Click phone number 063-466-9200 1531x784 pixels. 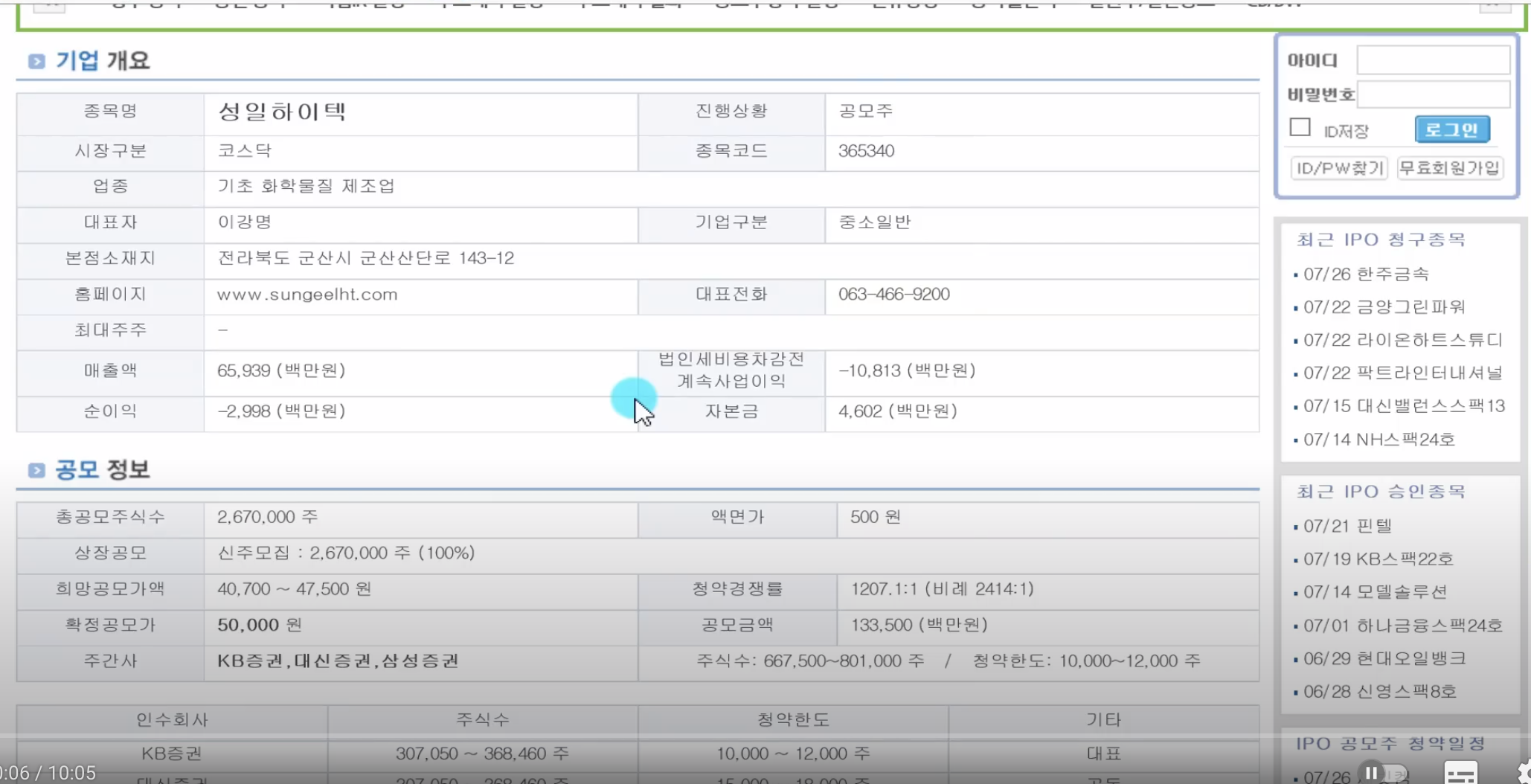click(893, 295)
